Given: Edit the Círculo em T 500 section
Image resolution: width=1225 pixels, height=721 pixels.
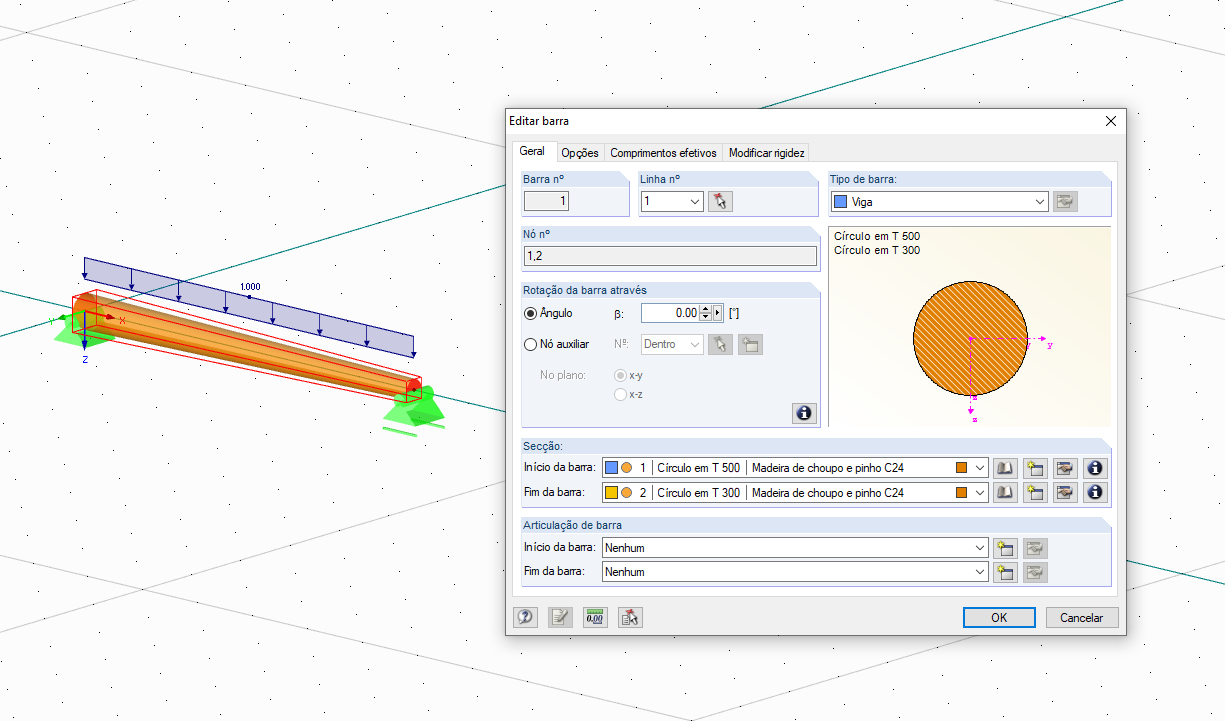Looking at the screenshot, I should 1064,467.
